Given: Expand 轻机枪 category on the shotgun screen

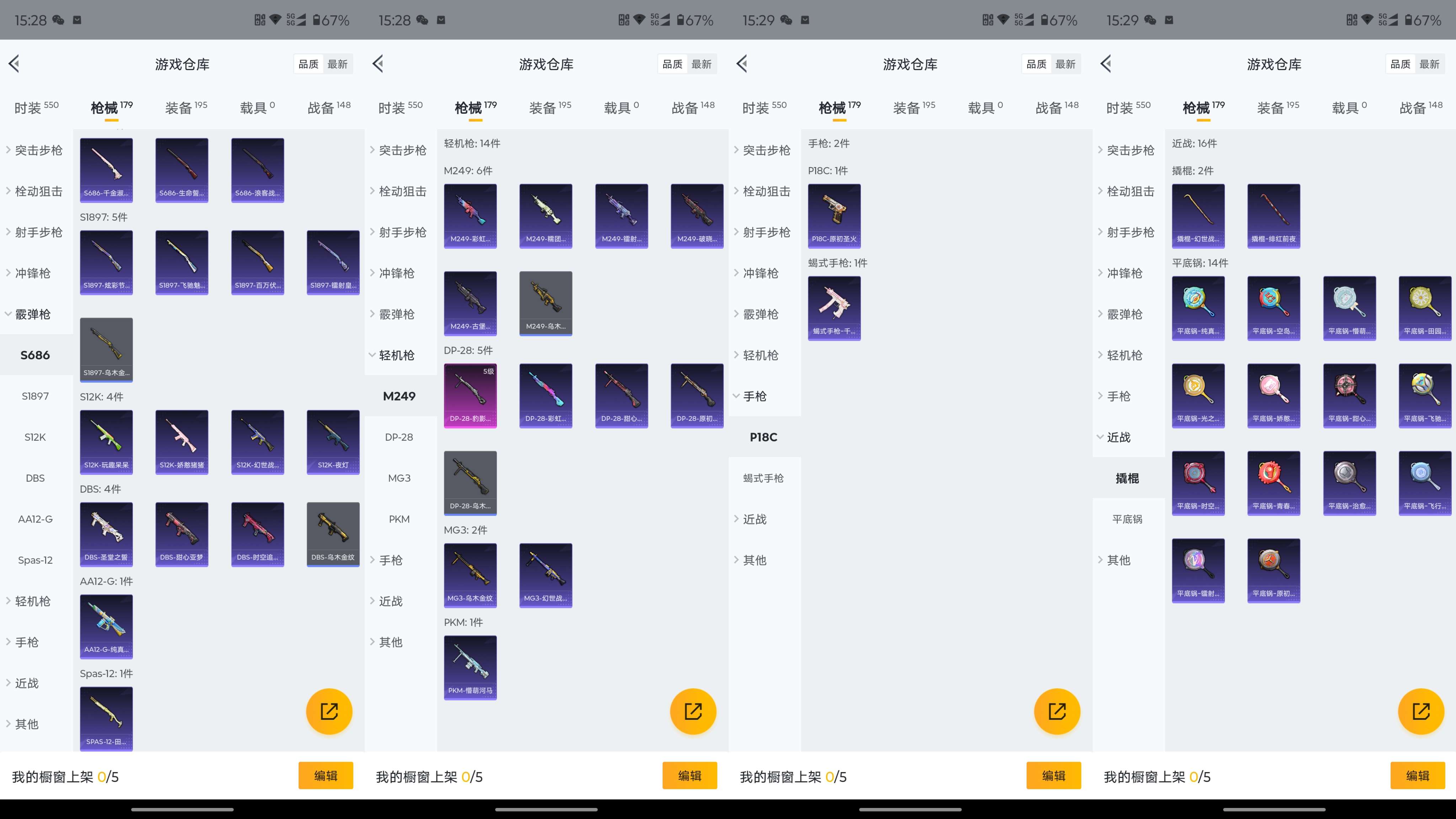Looking at the screenshot, I should tap(36, 601).
